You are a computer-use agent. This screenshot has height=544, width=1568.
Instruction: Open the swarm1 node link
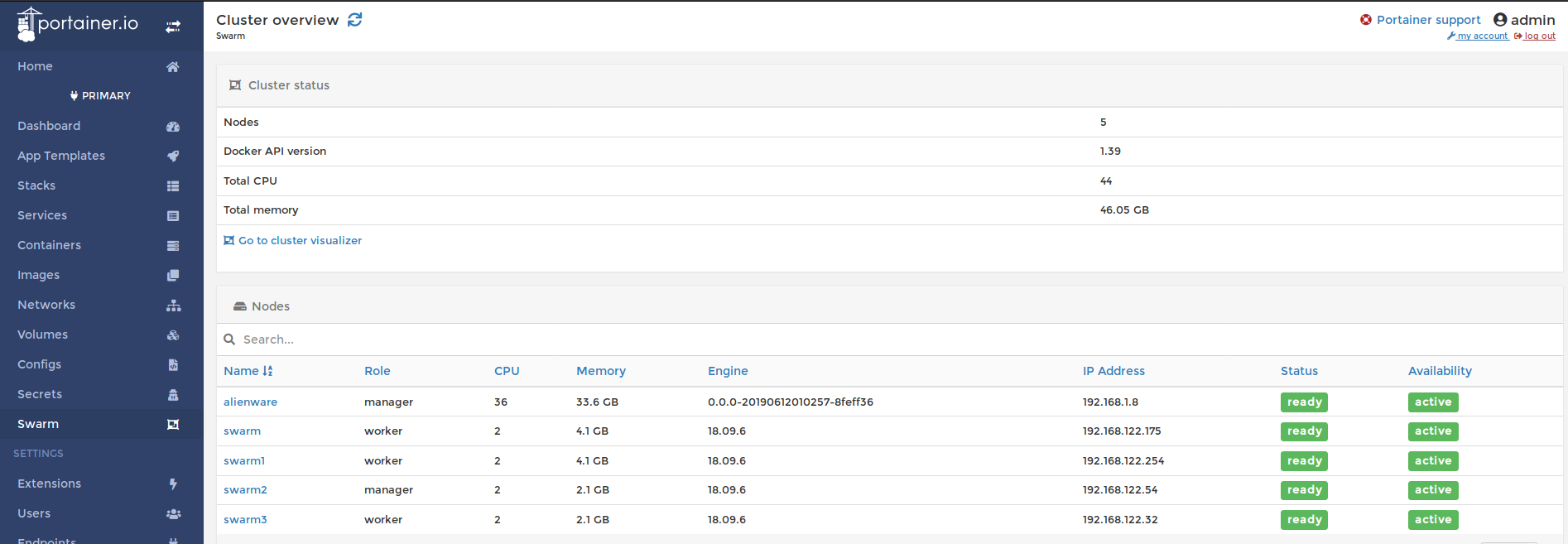(244, 461)
